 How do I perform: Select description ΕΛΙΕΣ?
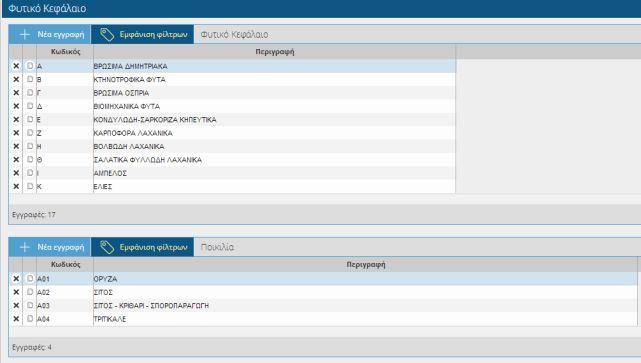pyautogui.click(x=103, y=187)
